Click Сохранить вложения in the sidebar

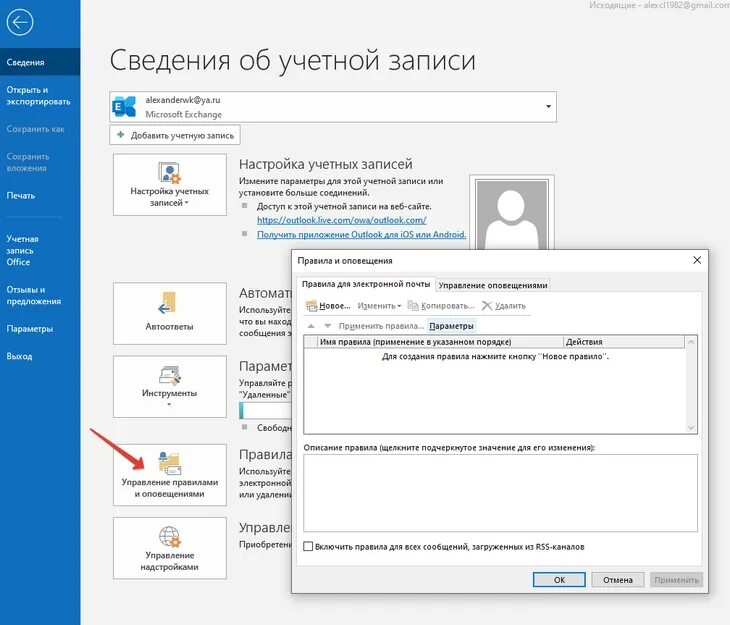[x=28, y=162]
